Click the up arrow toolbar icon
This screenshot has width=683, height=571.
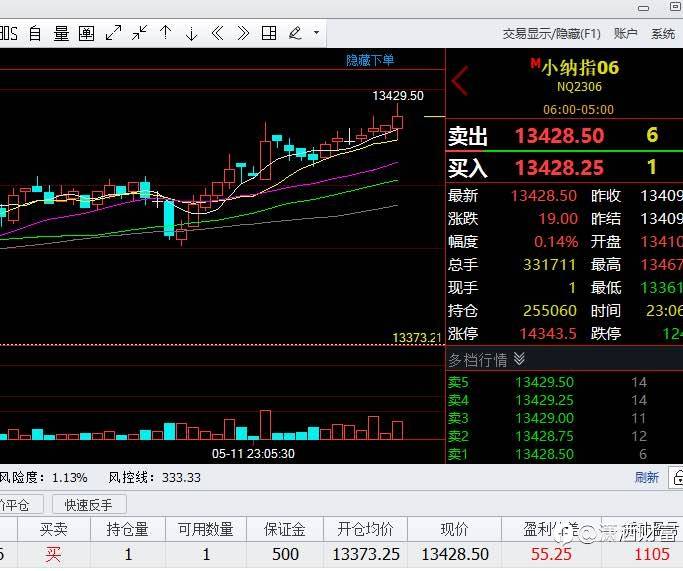coord(166,33)
